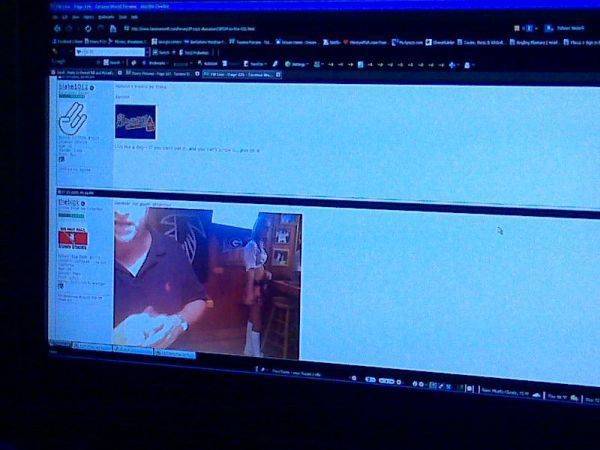Image resolution: width=600 pixels, height=450 pixels.
Task: Open the Facebook bookmark in bookmarks bar
Action: (x=68, y=41)
